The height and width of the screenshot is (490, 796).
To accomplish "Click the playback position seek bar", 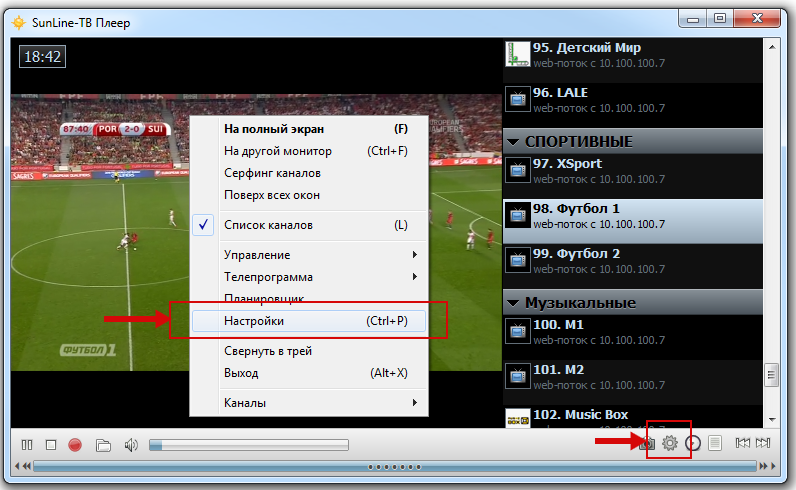I will click(x=395, y=466).
